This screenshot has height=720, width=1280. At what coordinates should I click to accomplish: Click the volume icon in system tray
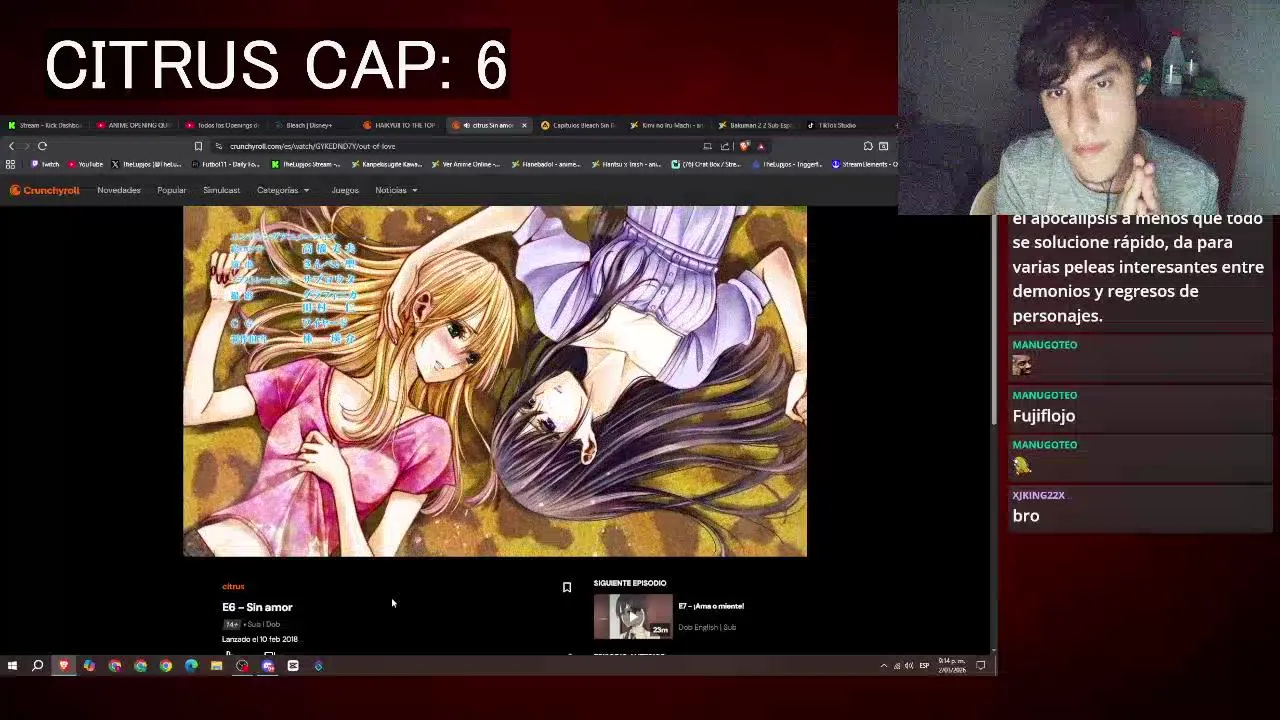coord(909,666)
